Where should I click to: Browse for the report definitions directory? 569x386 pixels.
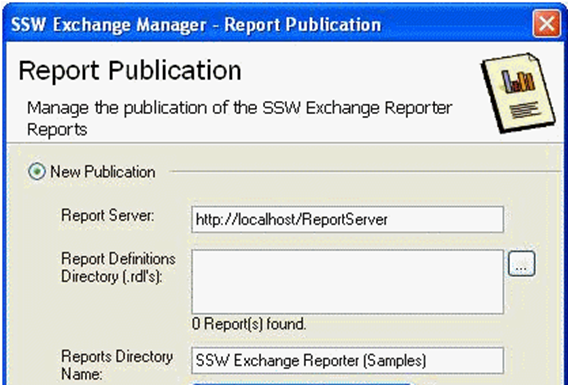[521, 264]
